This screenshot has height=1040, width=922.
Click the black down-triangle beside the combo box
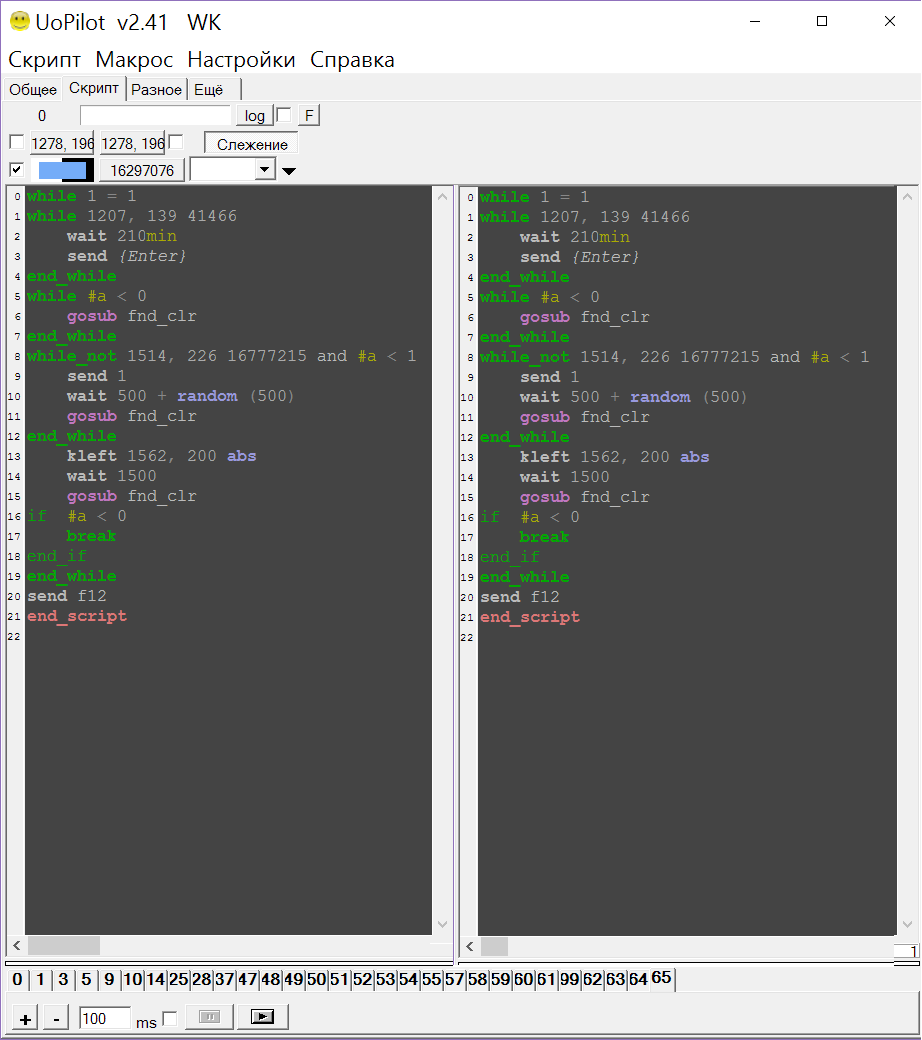289,171
